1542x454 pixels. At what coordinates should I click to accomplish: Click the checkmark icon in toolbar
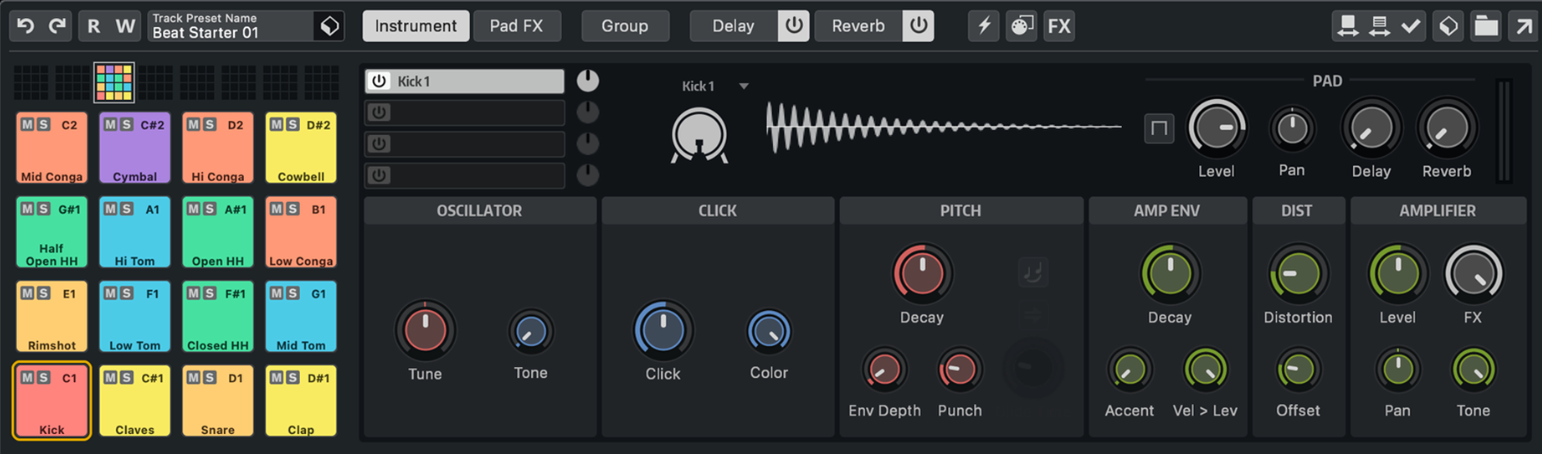tap(1411, 26)
